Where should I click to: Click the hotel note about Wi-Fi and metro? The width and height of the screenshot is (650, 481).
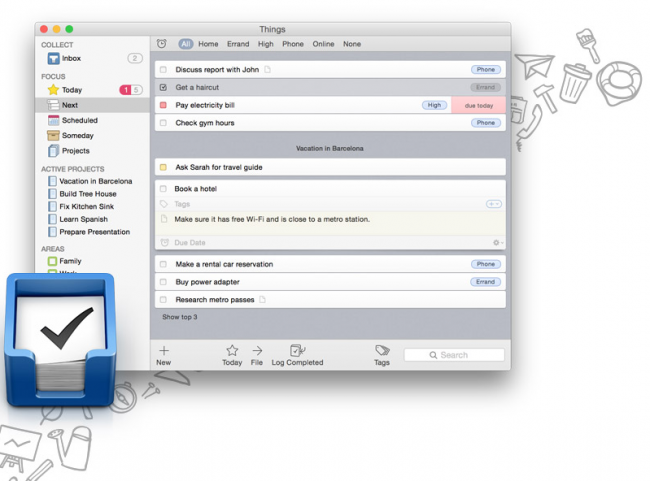pyautogui.click(x=272, y=219)
